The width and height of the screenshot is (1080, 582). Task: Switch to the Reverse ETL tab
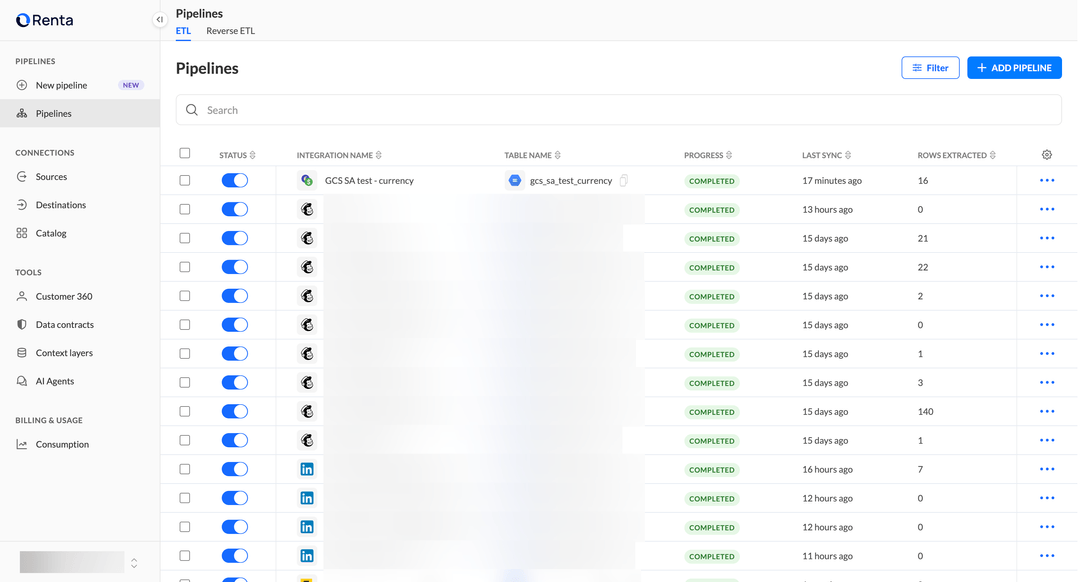pyautogui.click(x=231, y=31)
